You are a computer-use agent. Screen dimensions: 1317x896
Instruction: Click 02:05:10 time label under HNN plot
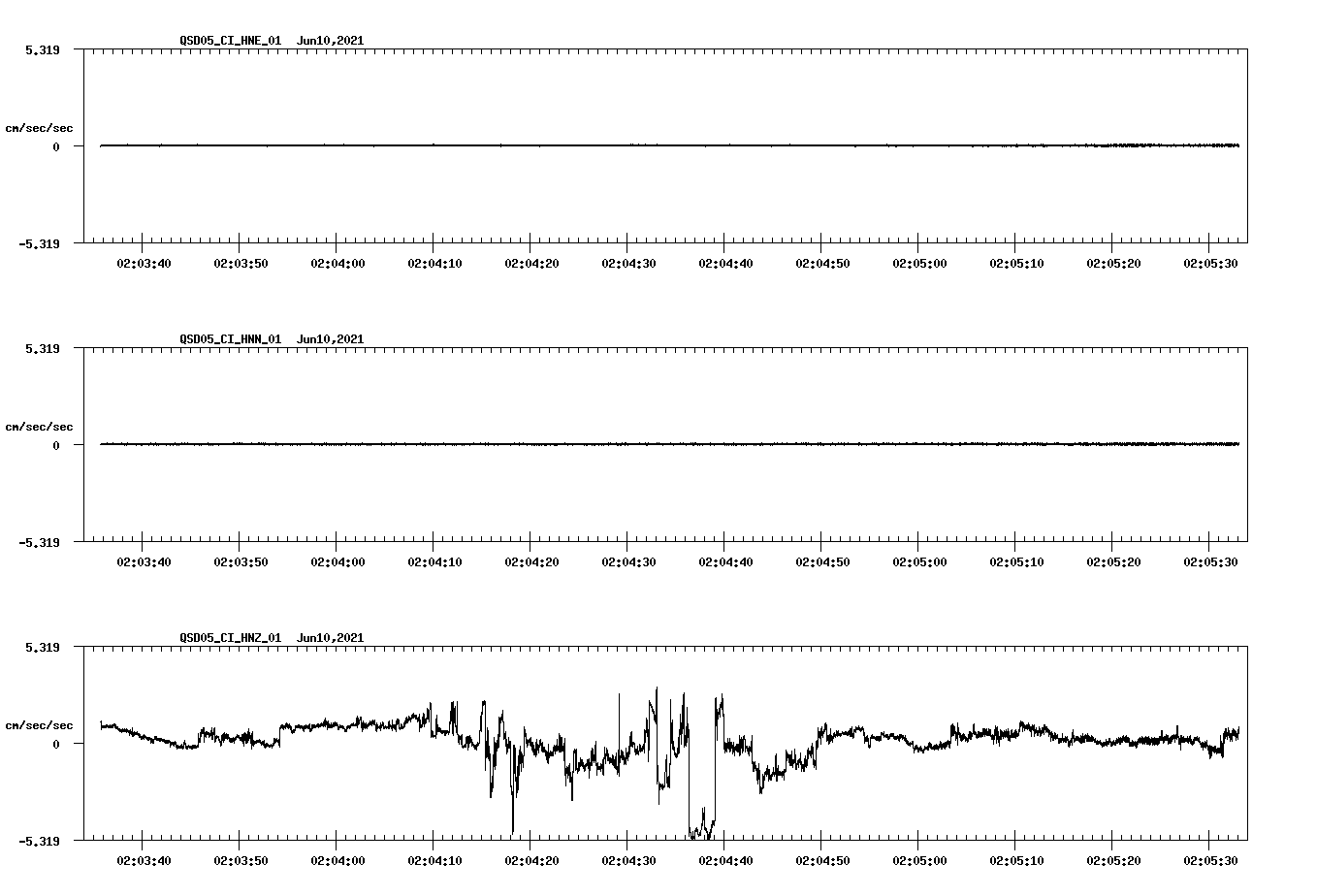click(1016, 562)
